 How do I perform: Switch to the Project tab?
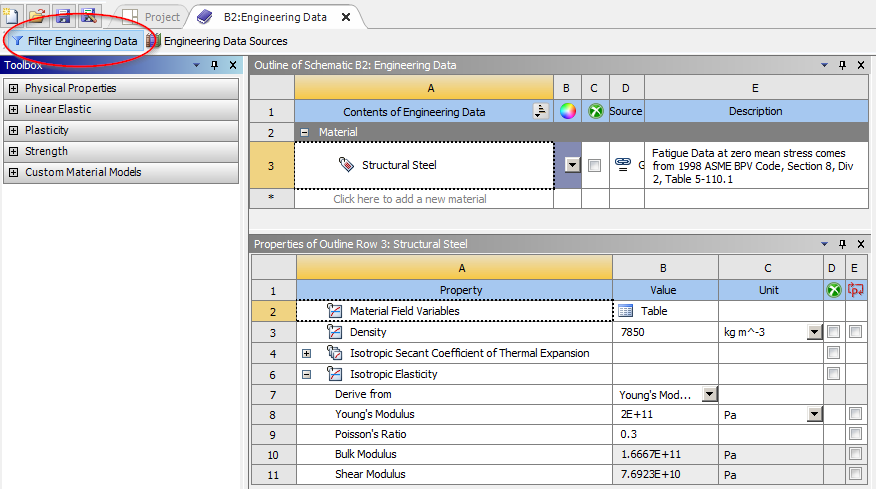152,17
